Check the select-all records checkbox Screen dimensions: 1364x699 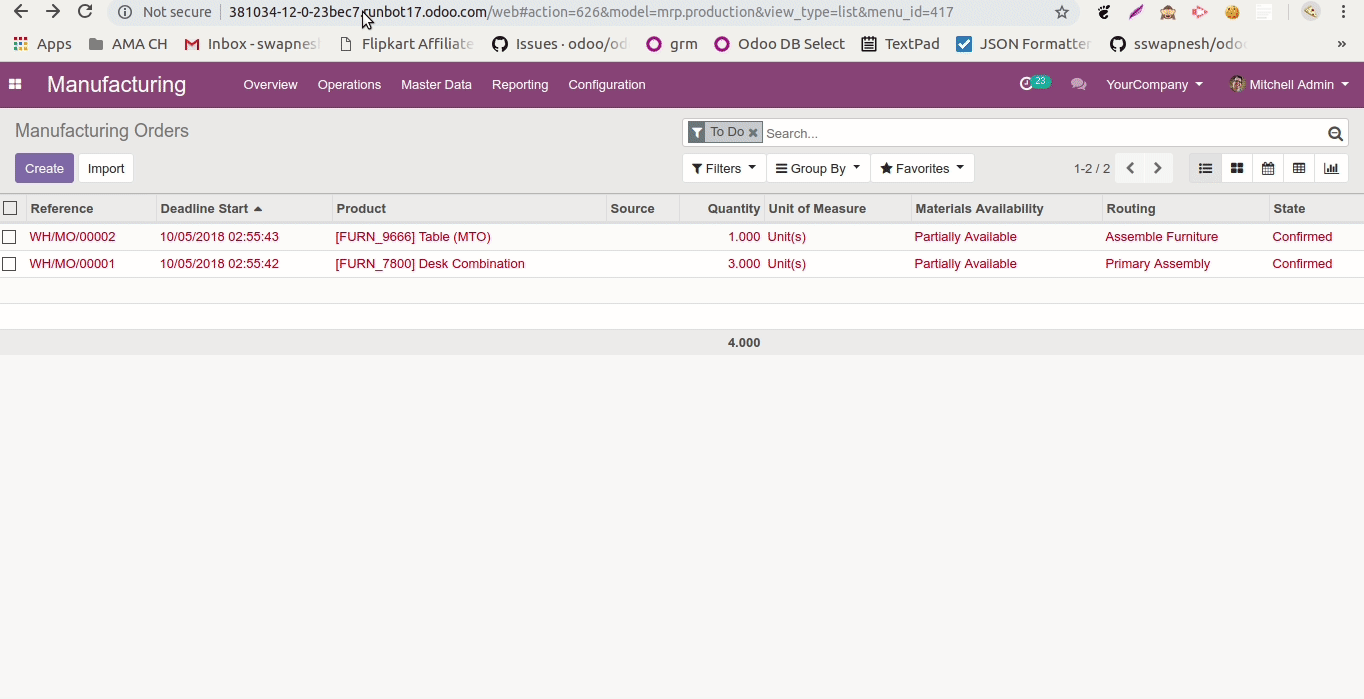pyautogui.click(x=9, y=208)
